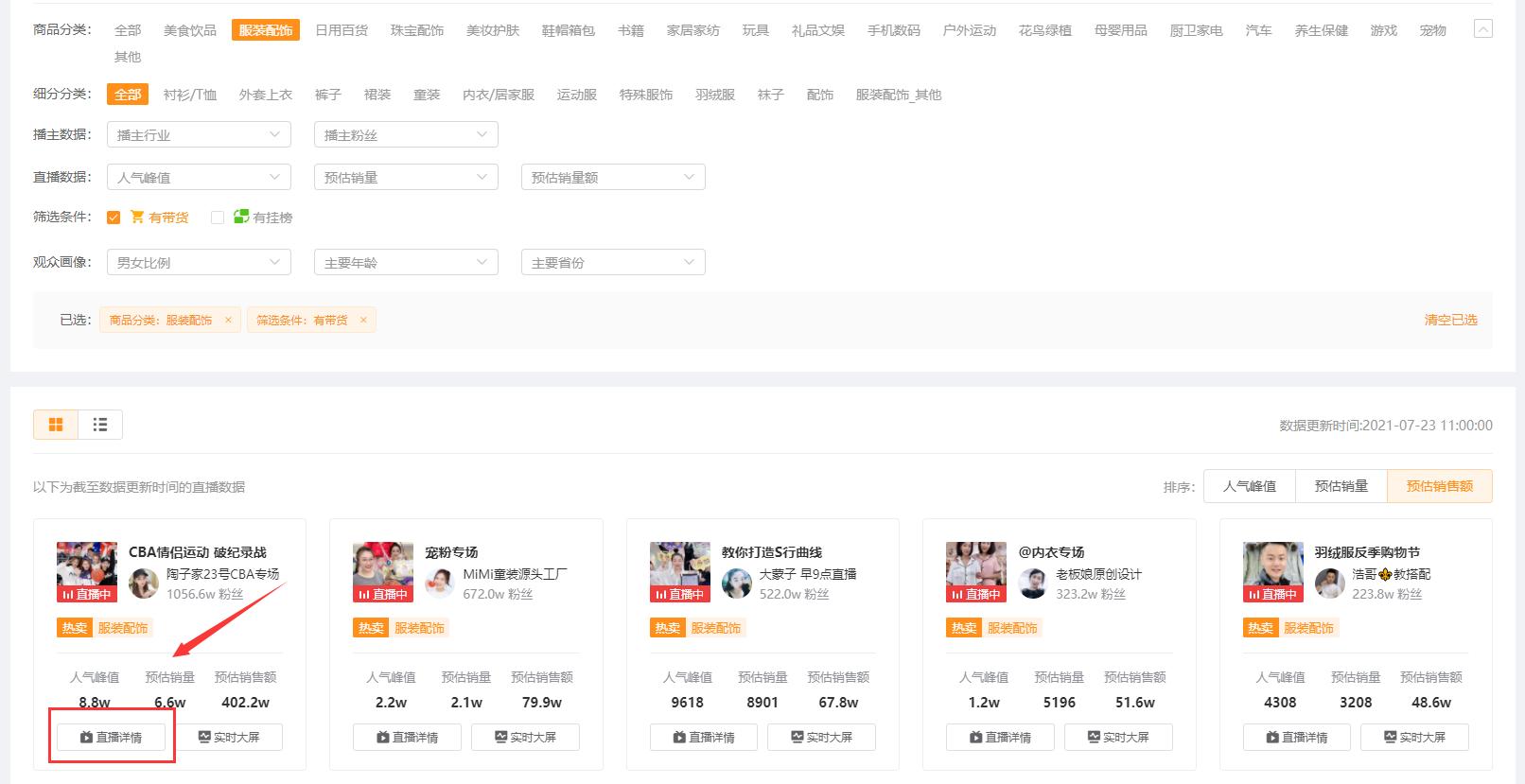Click the 宠粉专场 live thumbnail
Viewport: 1525px width, 784px height.
tap(383, 572)
